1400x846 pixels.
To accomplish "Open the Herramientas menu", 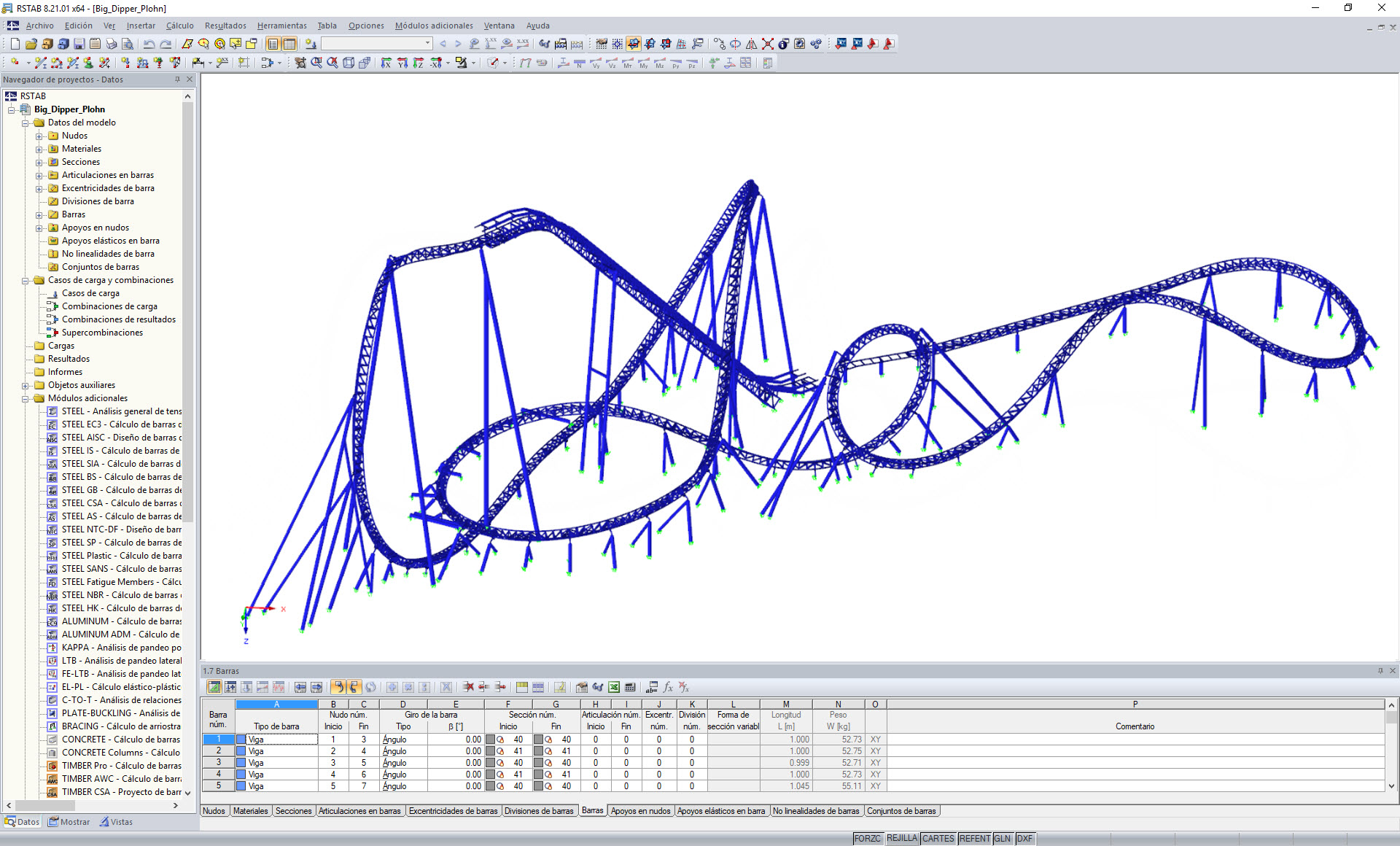I will [282, 26].
